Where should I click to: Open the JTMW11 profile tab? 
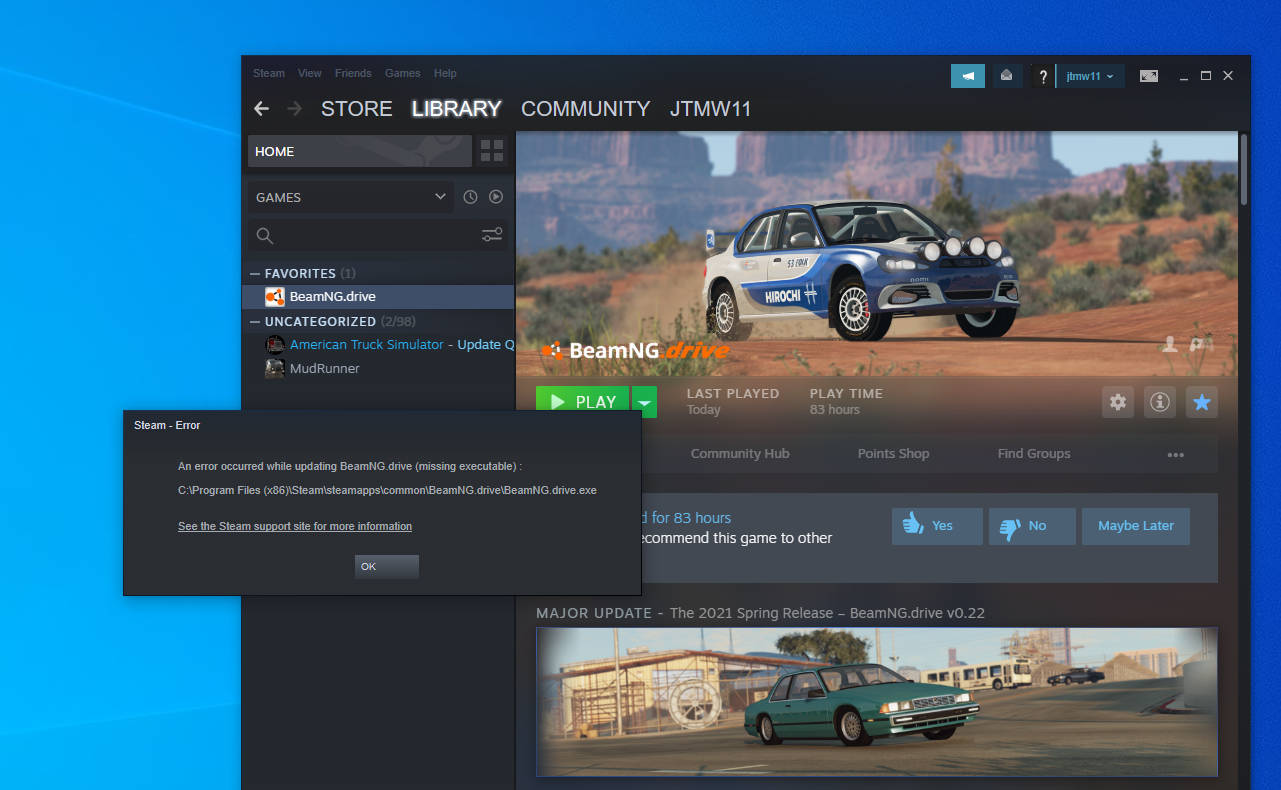(x=710, y=109)
